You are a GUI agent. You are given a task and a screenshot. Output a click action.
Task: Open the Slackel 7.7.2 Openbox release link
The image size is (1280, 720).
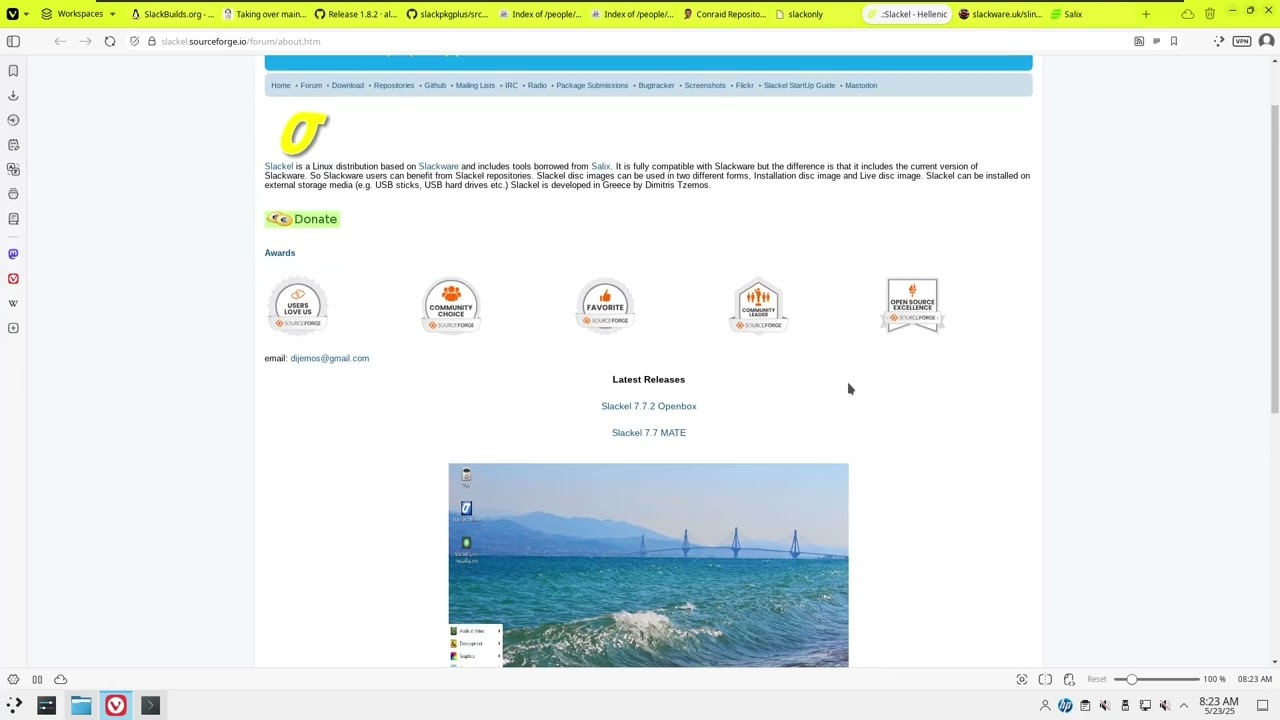pyautogui.click(x=649, y=406)
